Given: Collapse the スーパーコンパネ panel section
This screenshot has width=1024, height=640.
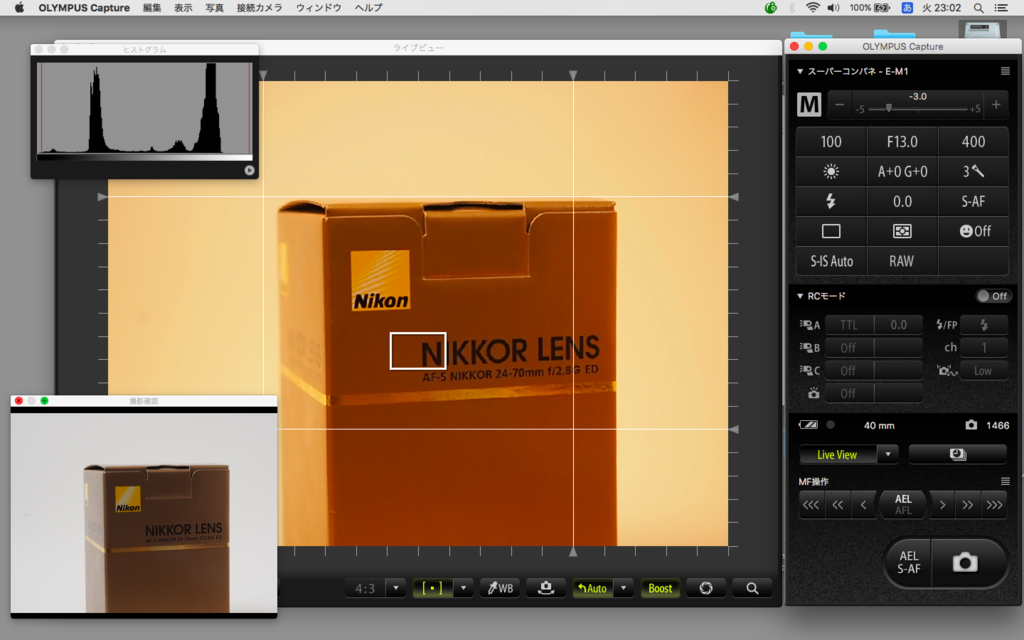Looking at the screenshot, I should [x=800, y=72].
